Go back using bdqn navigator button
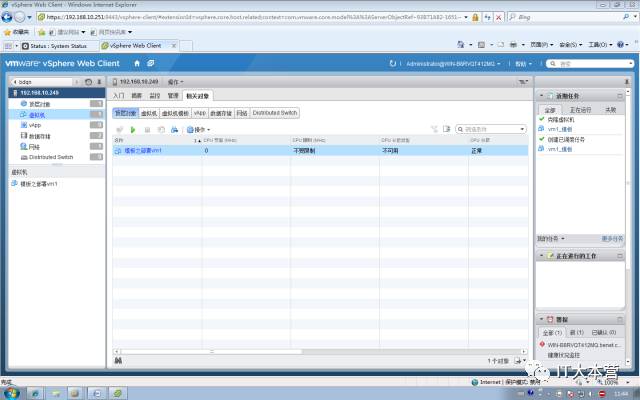 (42, 82)
